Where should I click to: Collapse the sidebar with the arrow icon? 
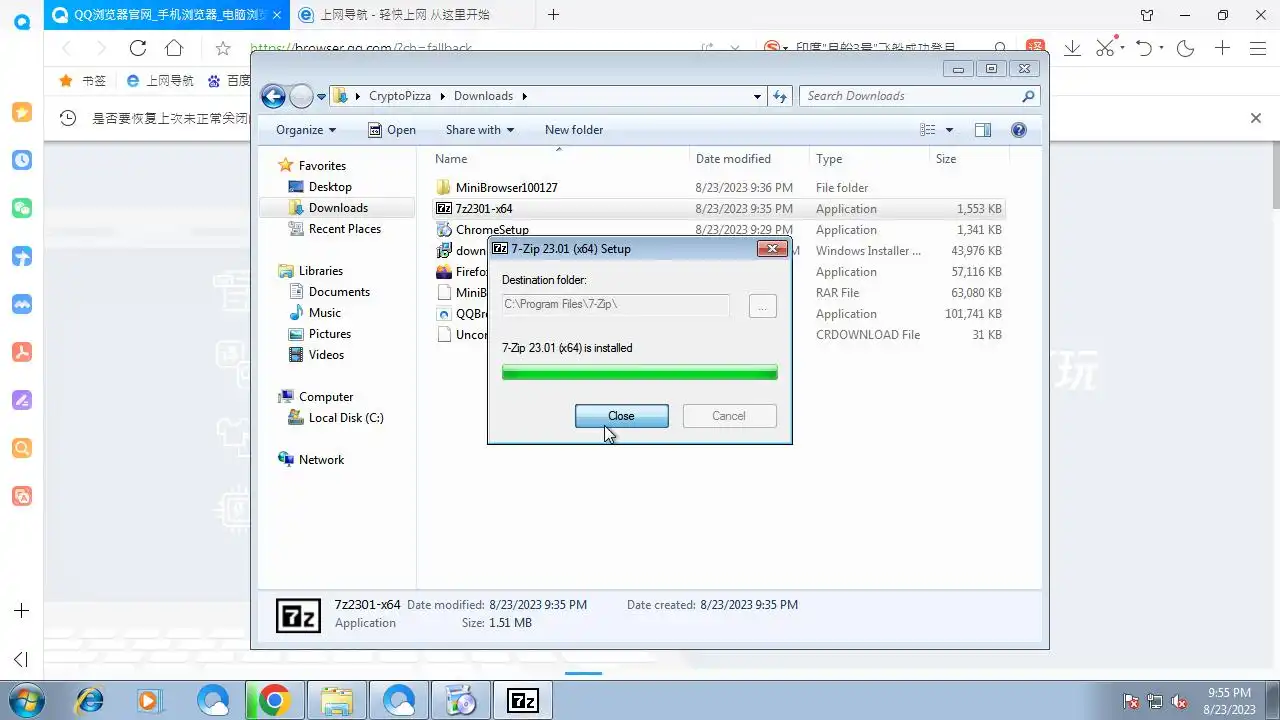click(21, 659)
